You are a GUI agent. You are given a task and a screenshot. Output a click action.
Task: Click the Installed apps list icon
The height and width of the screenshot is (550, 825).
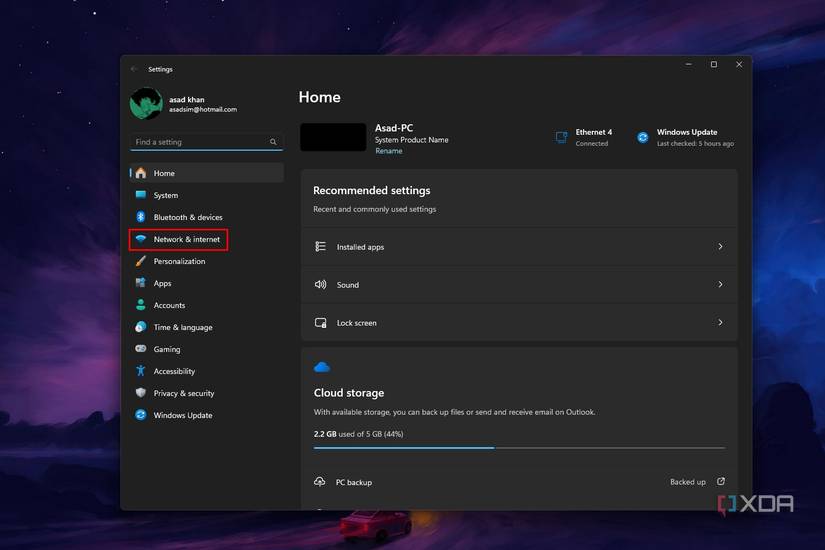(x=320, y=246)
